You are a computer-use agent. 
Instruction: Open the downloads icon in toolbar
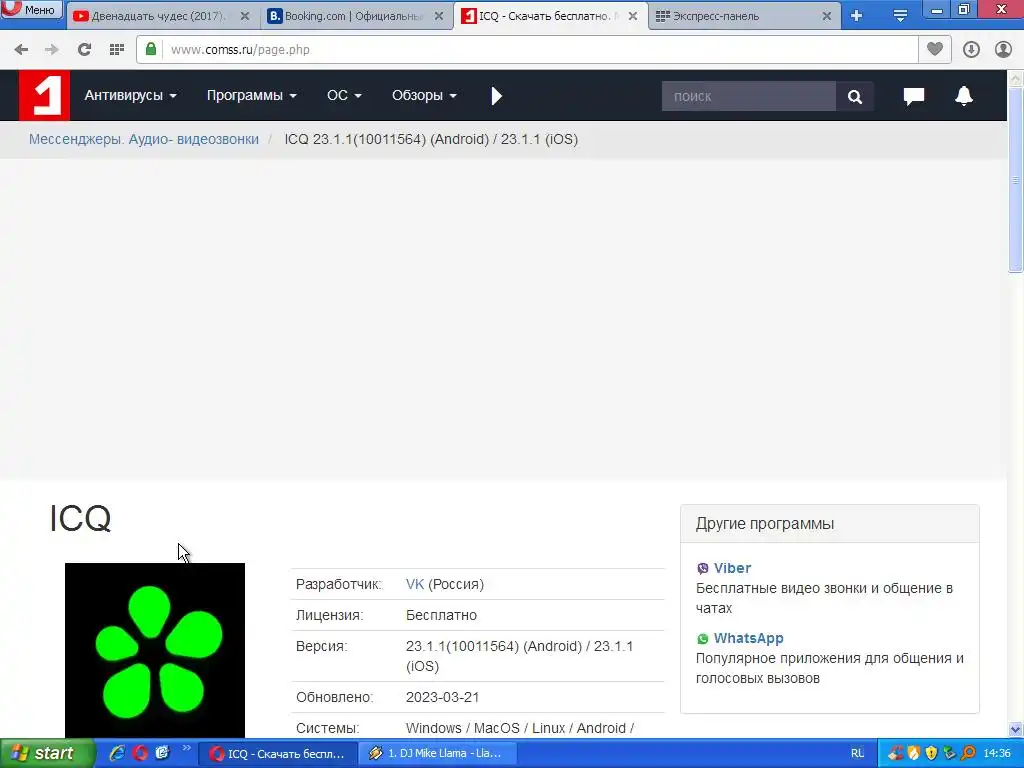click(x=971, y=50)
